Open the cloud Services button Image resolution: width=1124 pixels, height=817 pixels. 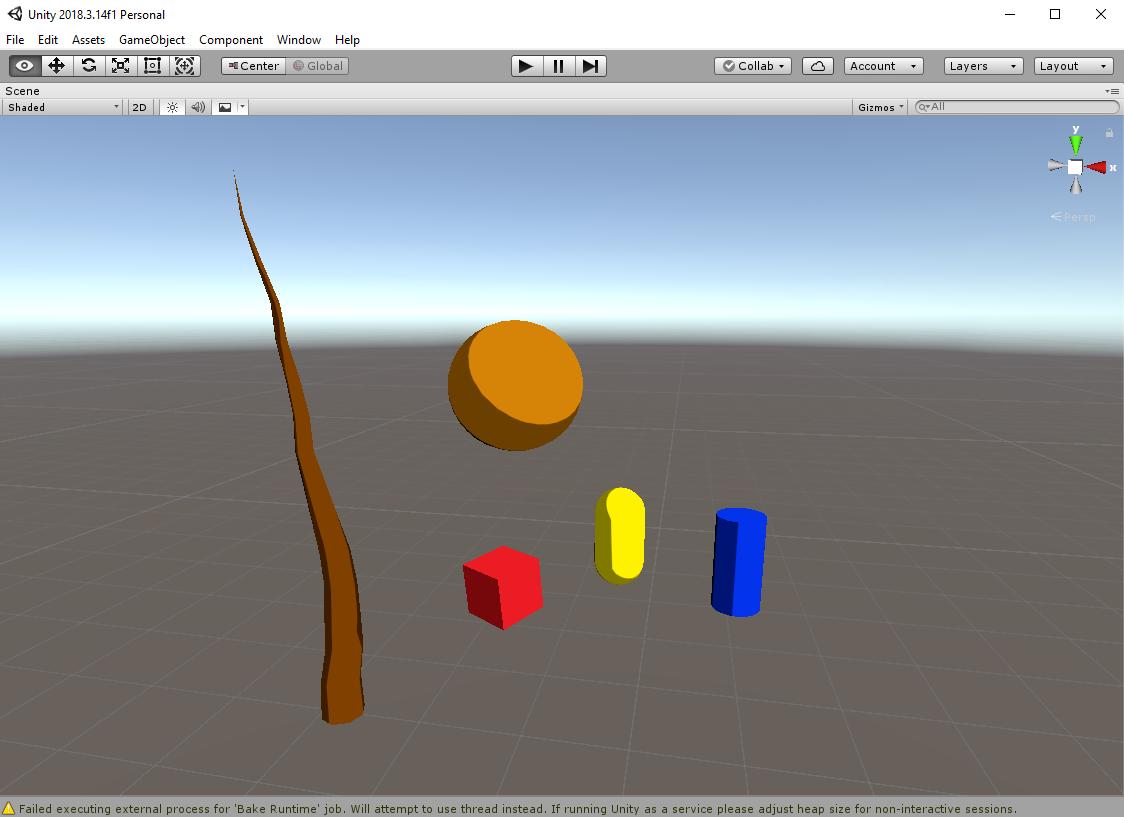pyautogui.click(x=817, y=66)
